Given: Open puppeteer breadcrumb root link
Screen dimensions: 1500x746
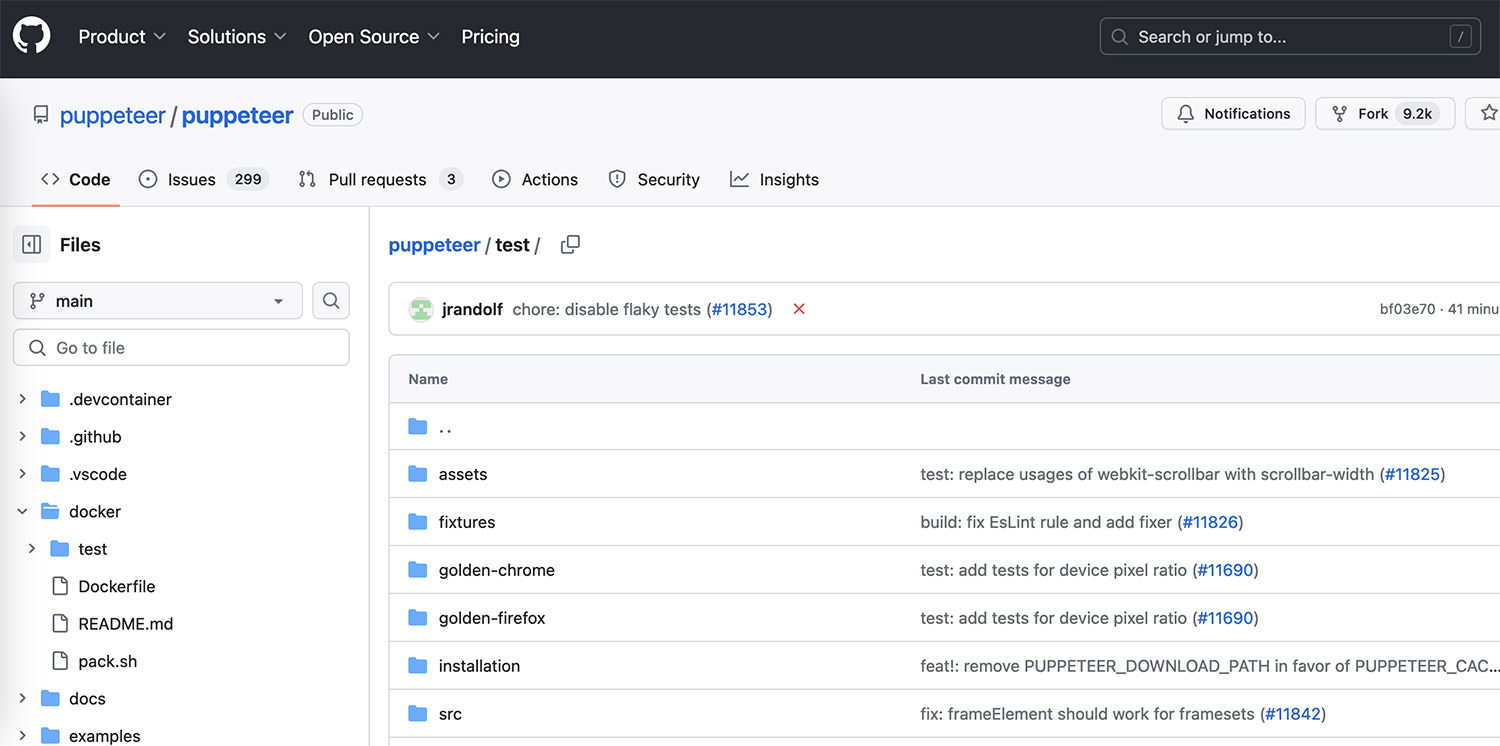Looking at the screenshot, I should (x=434, y=245).
